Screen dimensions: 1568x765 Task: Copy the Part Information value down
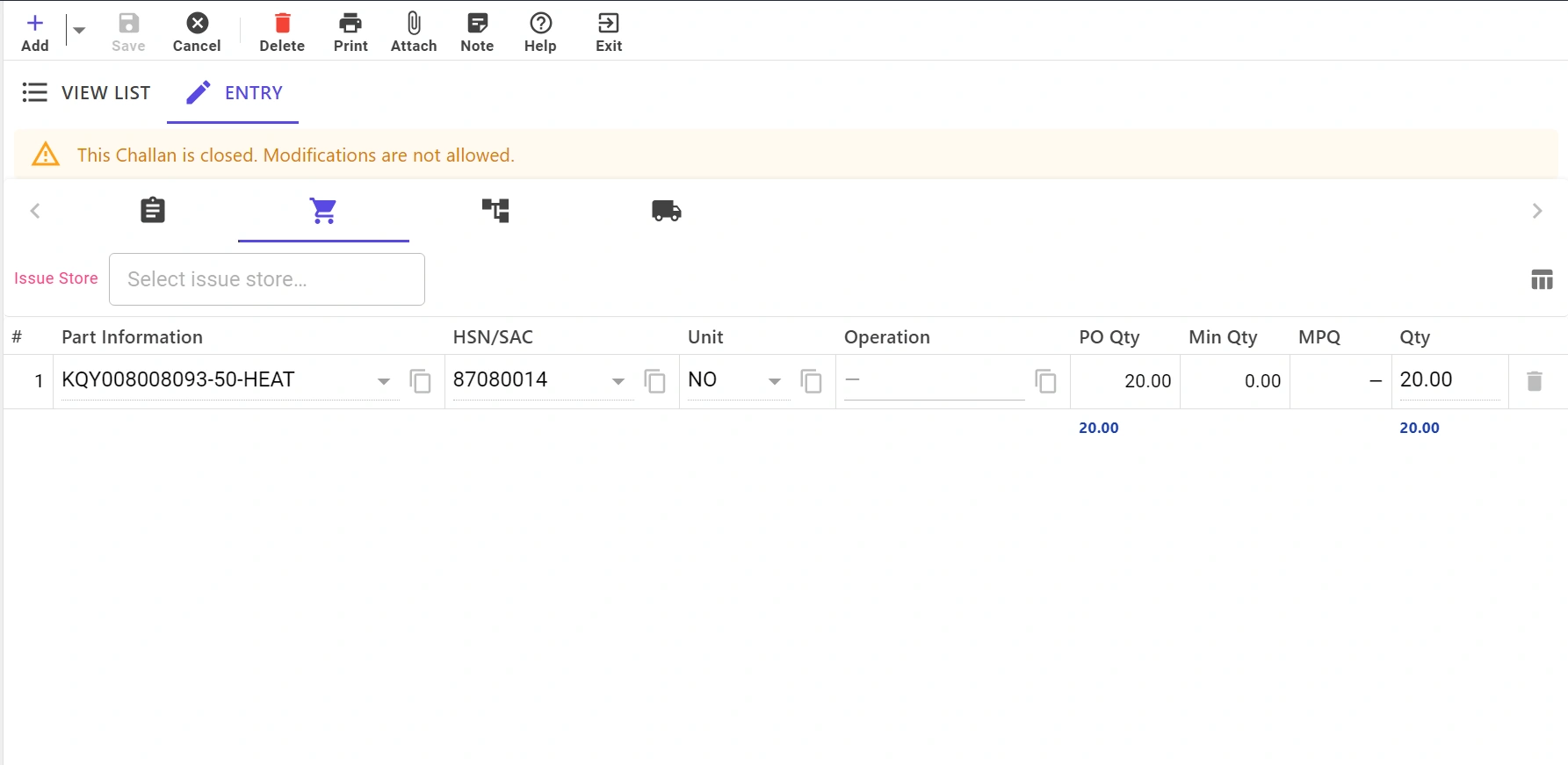(x=421, y=381)
